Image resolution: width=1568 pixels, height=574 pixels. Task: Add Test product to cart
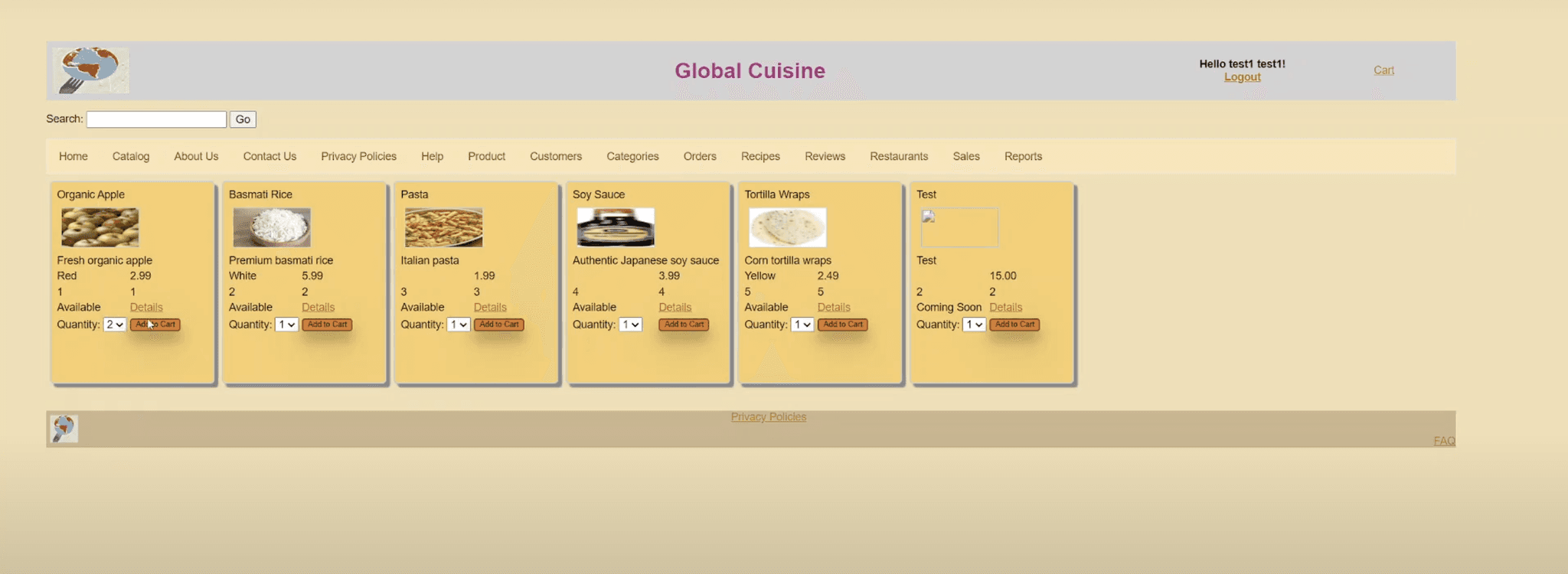click(1014, 325)
